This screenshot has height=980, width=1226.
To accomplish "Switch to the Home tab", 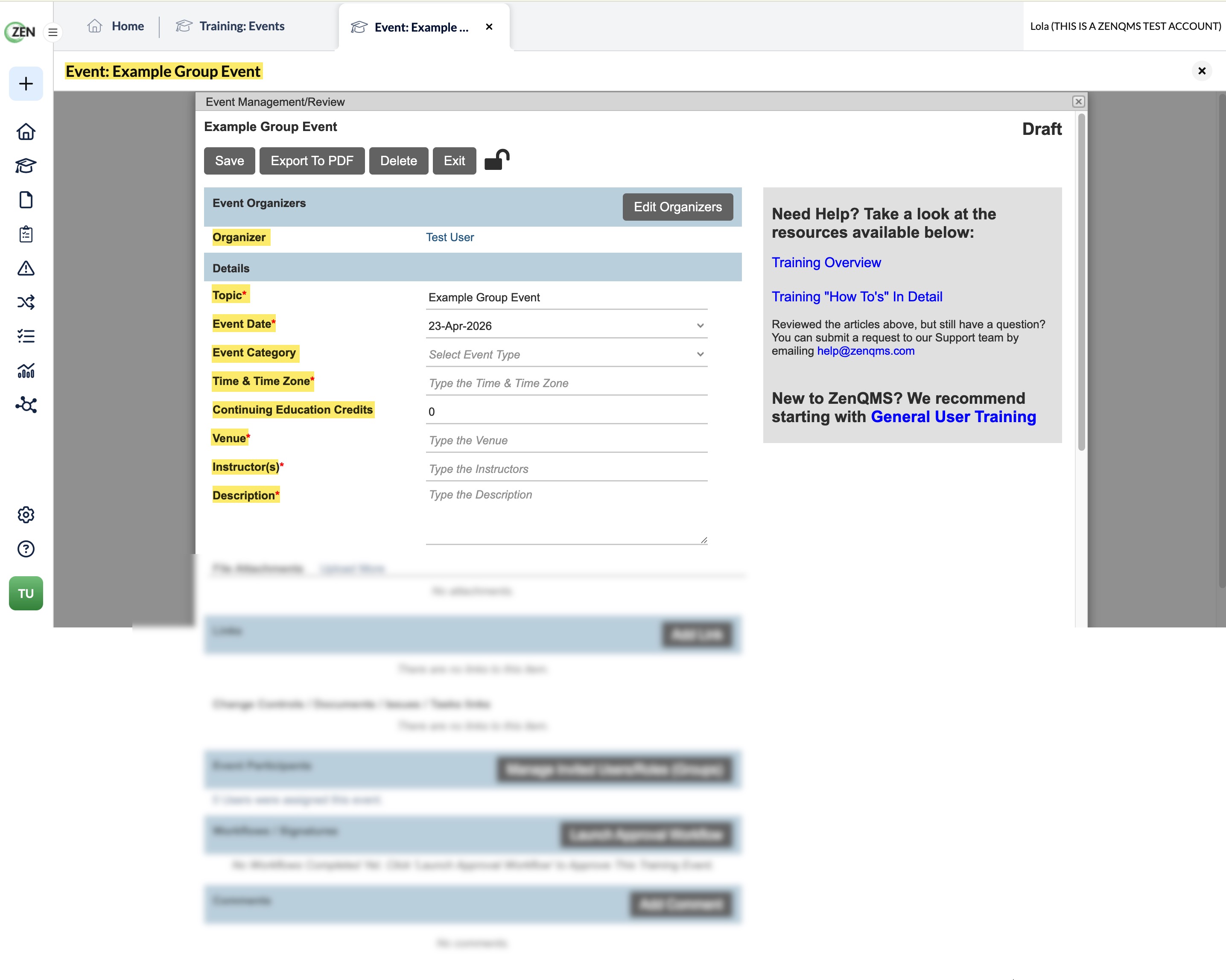I will [x=115, y=26].
